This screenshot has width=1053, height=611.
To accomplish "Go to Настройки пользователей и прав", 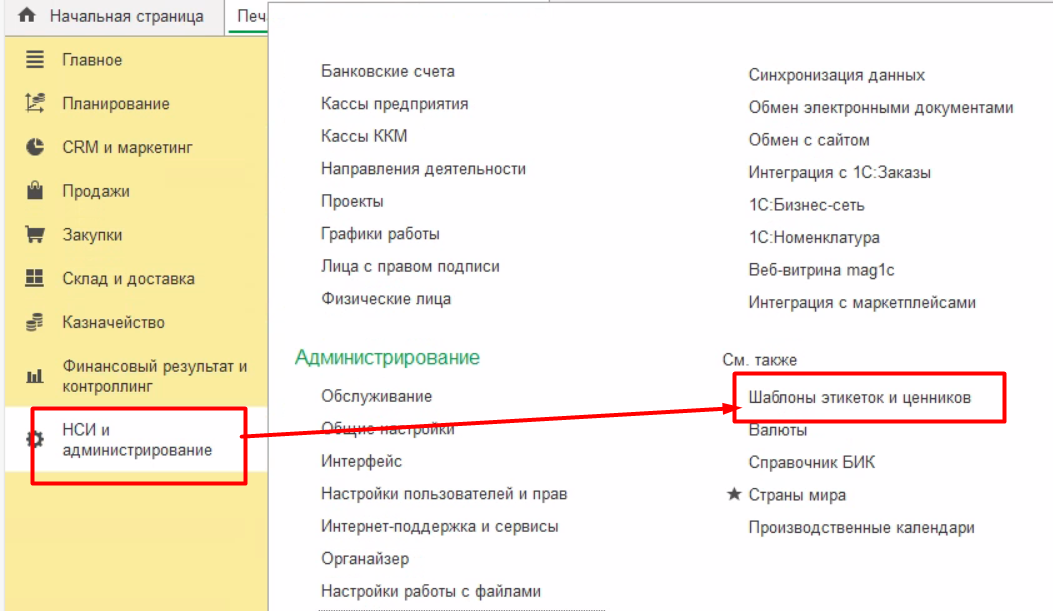I will click(x=444, y=494).
